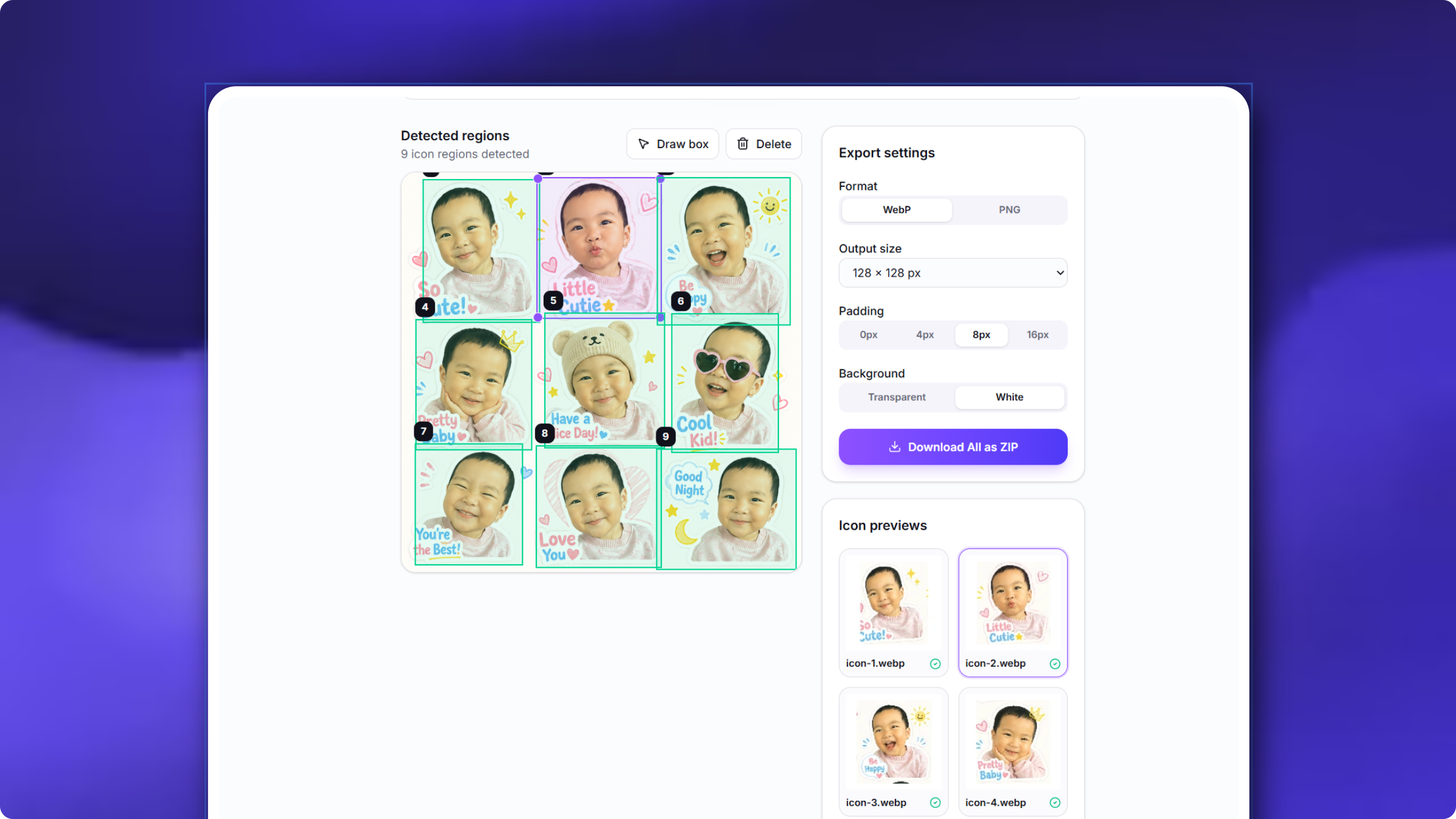
Task: Select the 'Little Cutie' sticker region
Action: 599,248
